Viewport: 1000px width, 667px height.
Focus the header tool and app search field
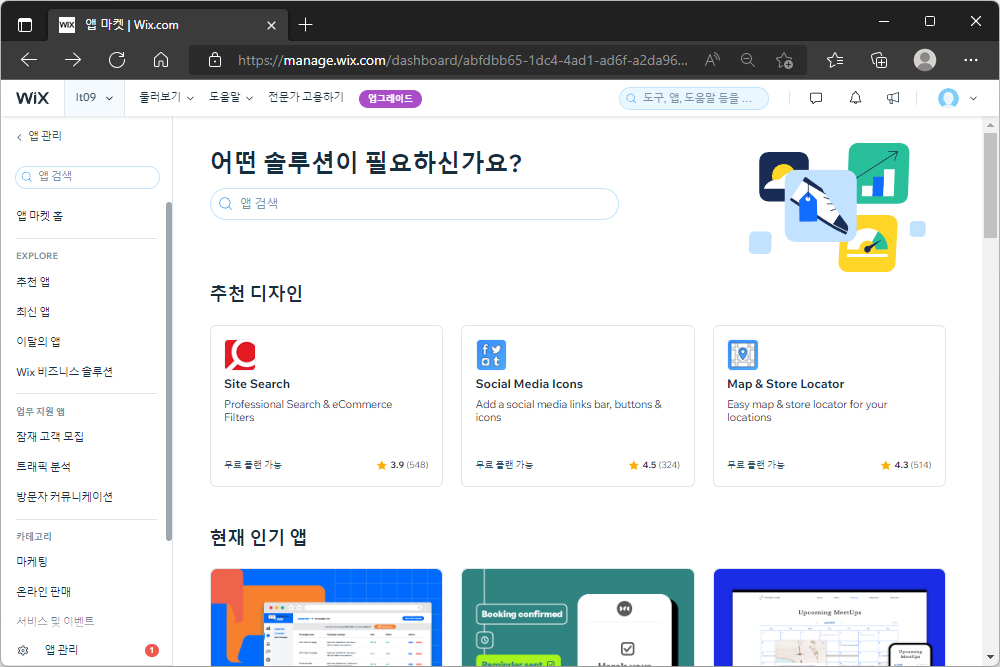pos(694,98)
